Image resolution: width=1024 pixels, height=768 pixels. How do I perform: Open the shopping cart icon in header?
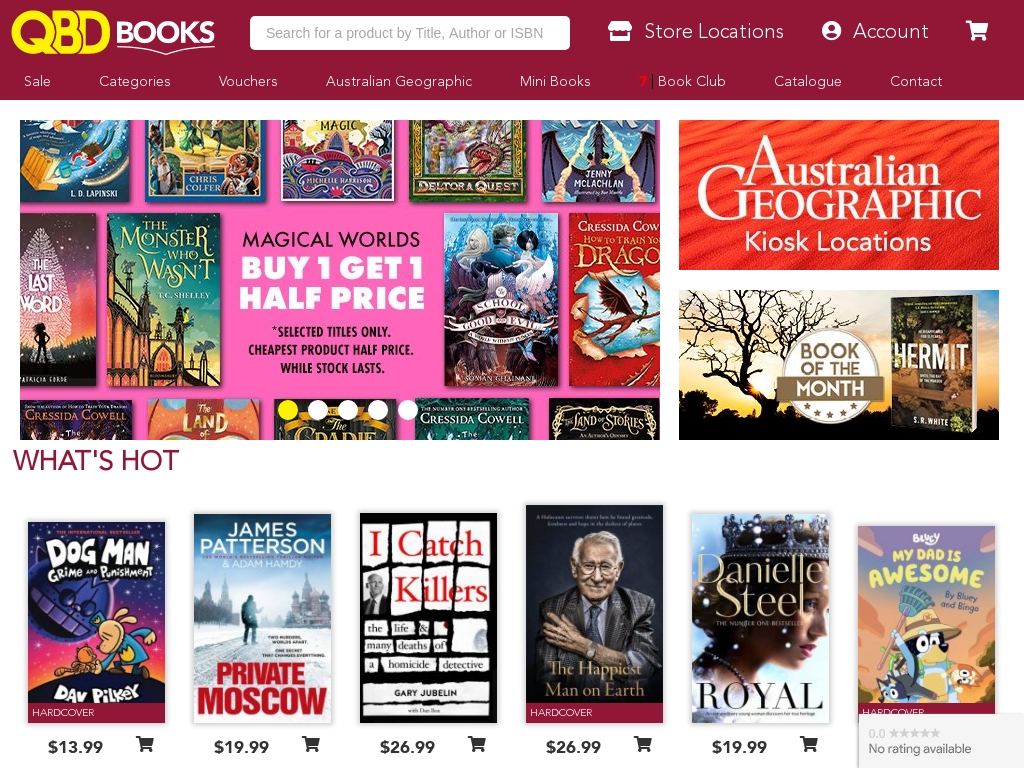[977, 31]
